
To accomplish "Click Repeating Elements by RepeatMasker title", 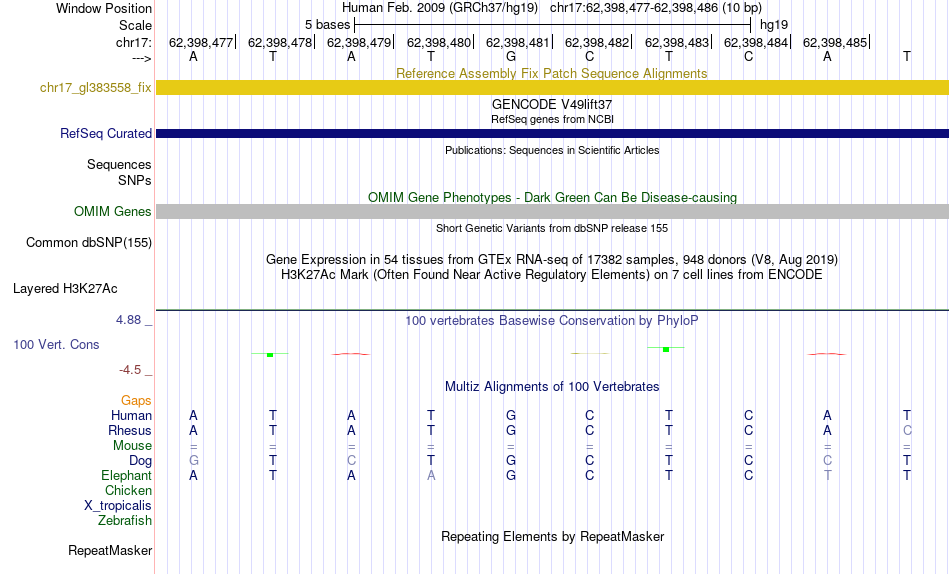I will click(553, 537).
